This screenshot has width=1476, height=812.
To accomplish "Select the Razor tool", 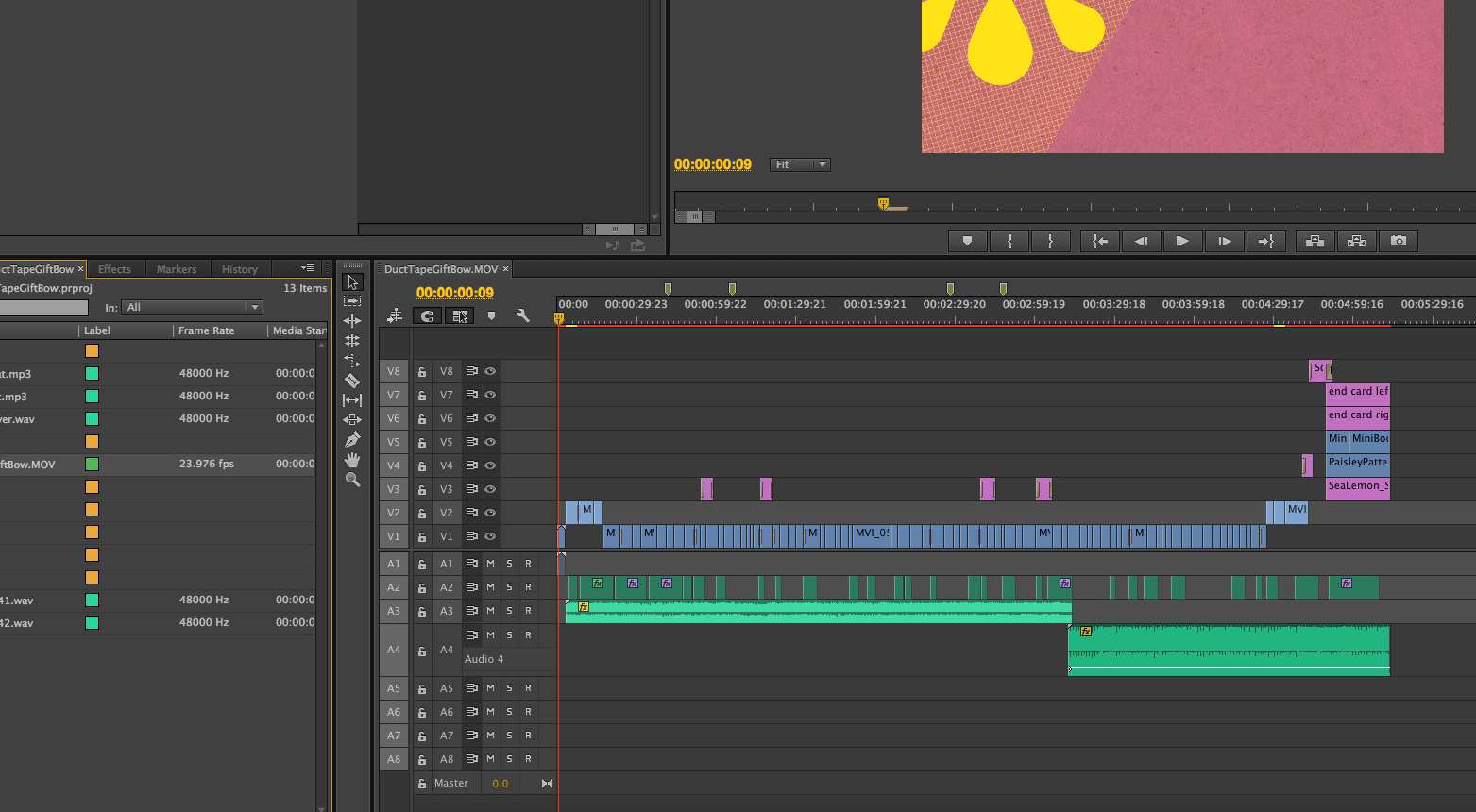I will [352, 381].
